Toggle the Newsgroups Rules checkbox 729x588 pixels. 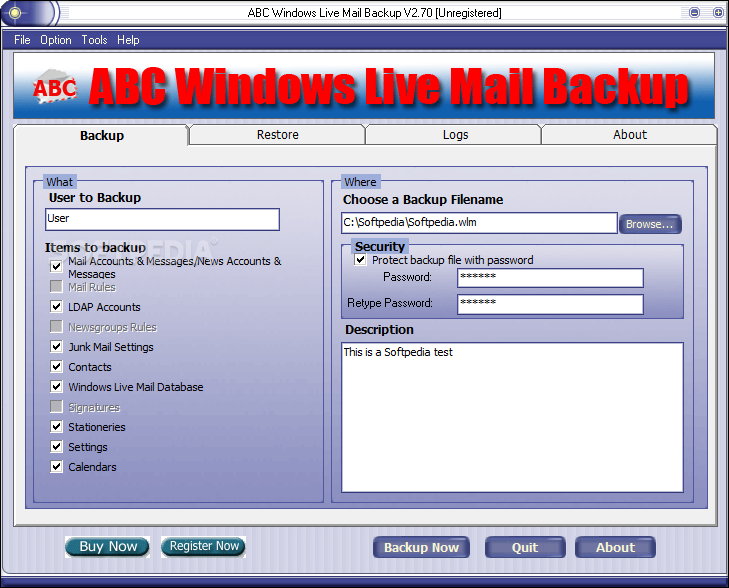pyautogui.click(x=56, y=326)
